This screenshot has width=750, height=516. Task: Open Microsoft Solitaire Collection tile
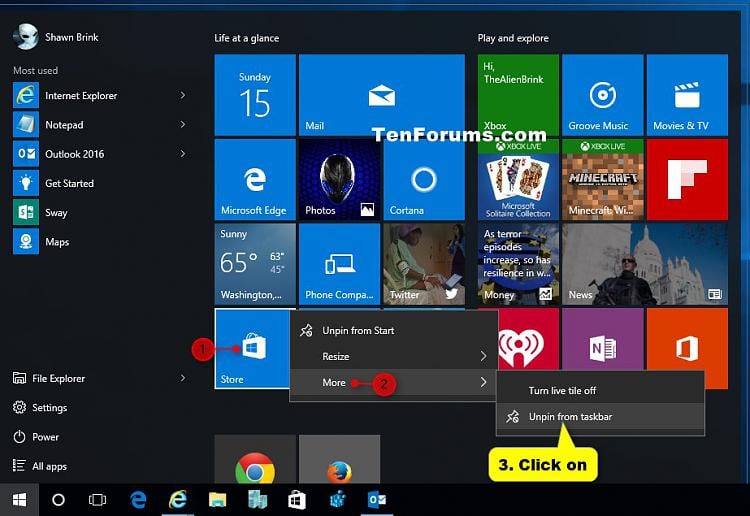tap(518, 179)
